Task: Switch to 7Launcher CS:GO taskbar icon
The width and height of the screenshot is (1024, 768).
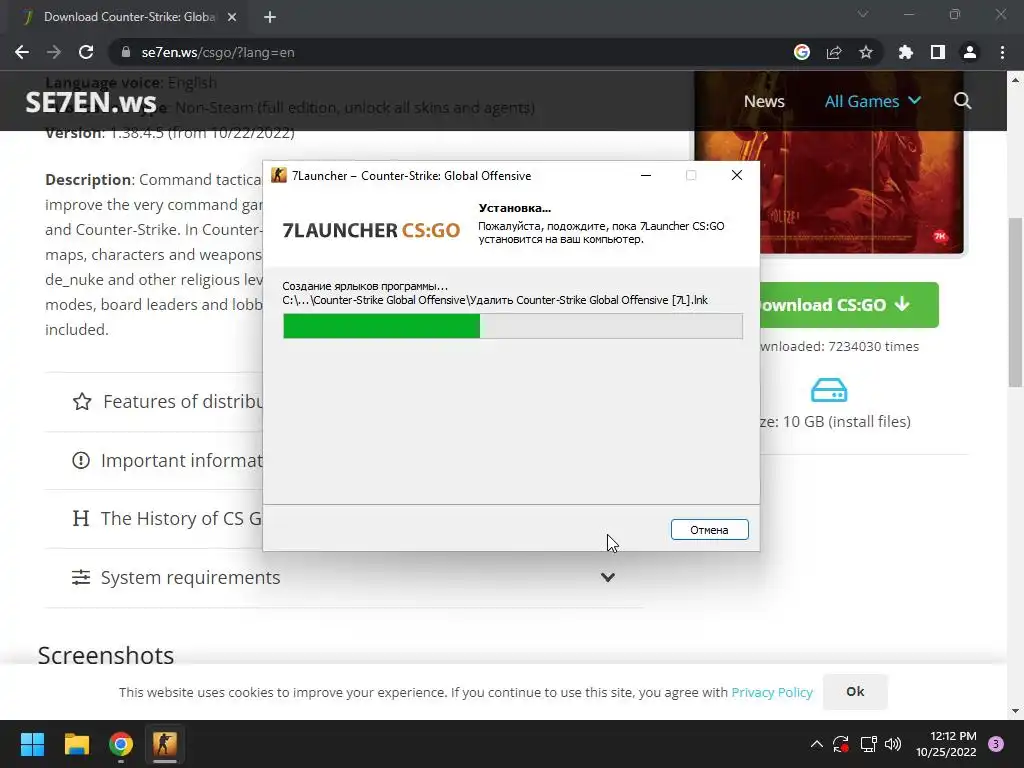Action: pyautogui.click(x=165, y=744)
